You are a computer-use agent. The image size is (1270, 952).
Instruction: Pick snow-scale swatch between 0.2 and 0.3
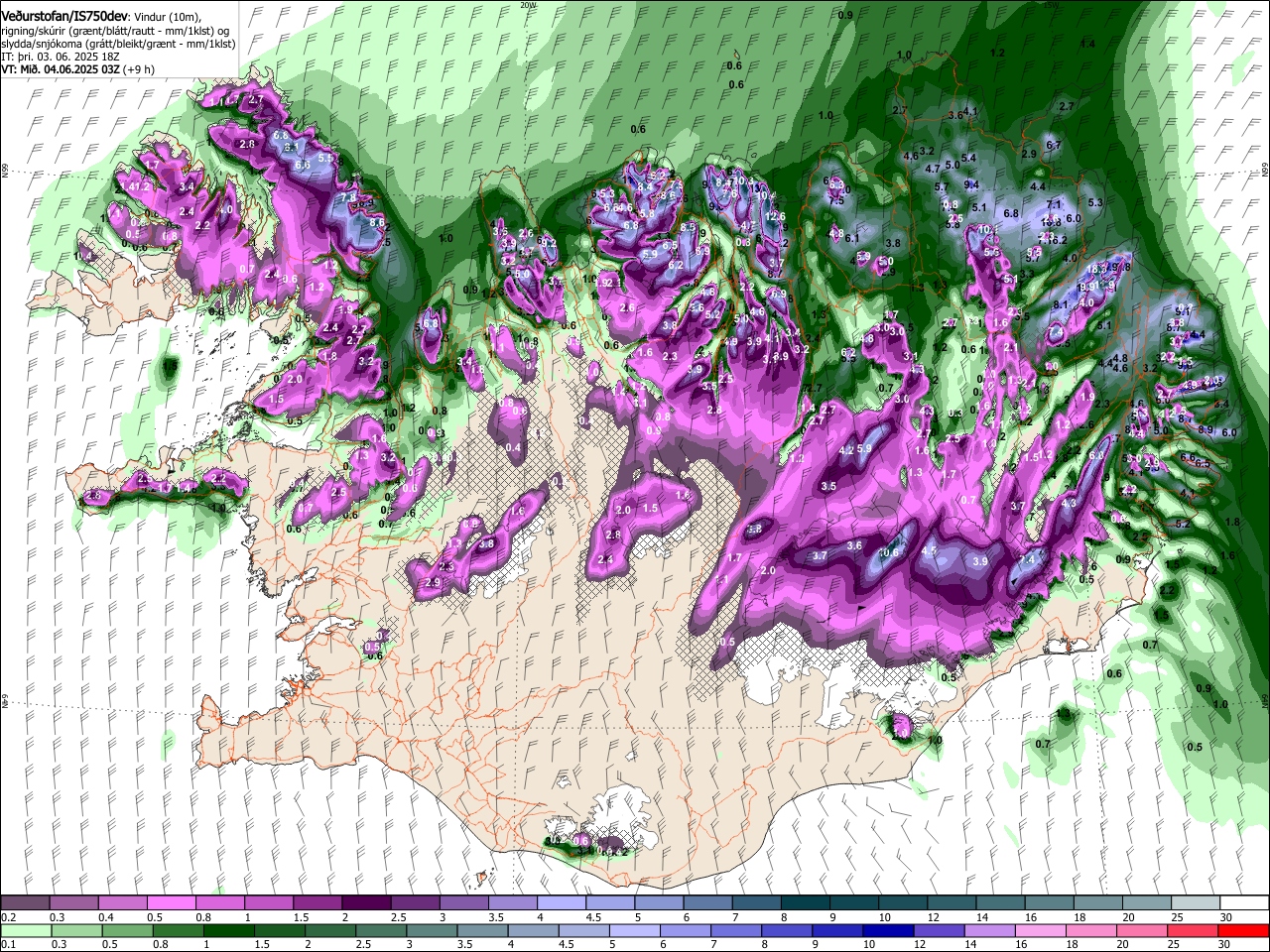coord(25,902)
